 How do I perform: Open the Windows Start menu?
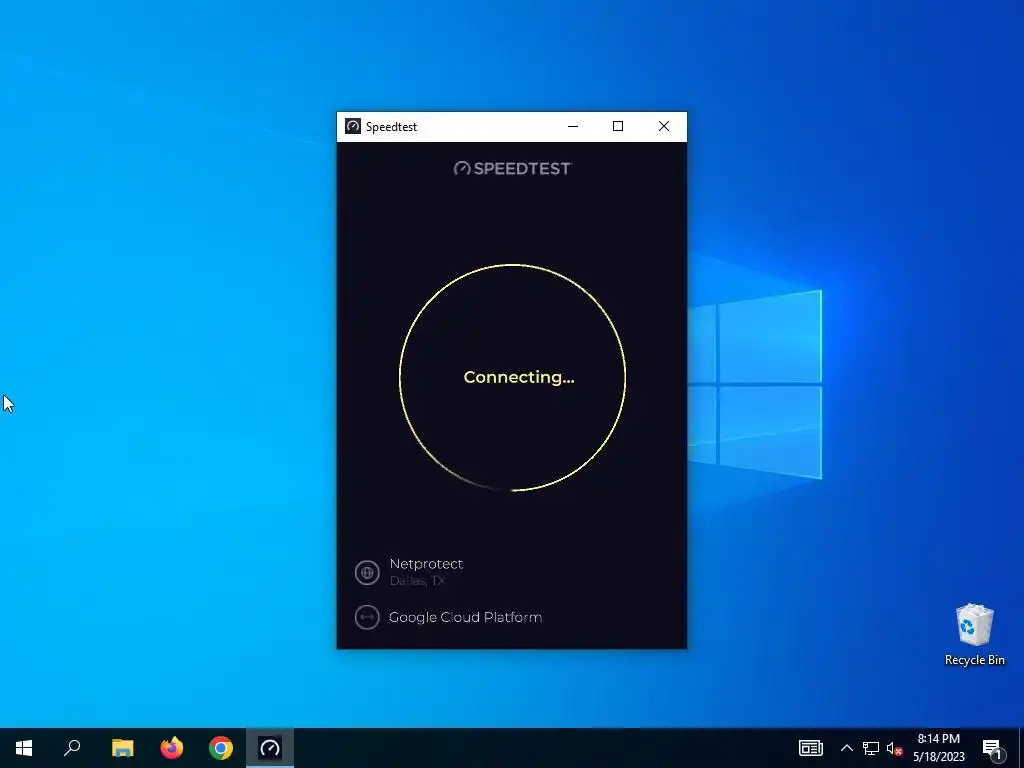point(24,748)
